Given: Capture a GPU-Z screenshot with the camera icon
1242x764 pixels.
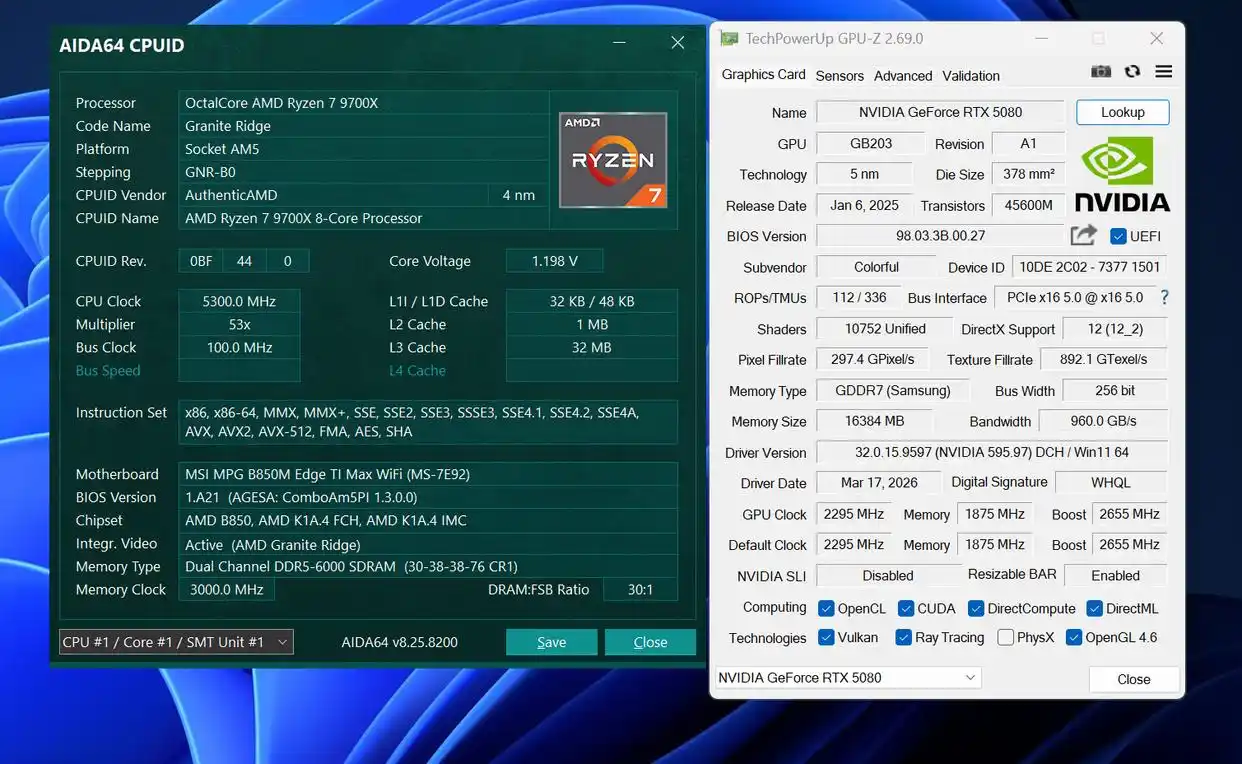Looking at the screenshot, I should coord(1101,71).
